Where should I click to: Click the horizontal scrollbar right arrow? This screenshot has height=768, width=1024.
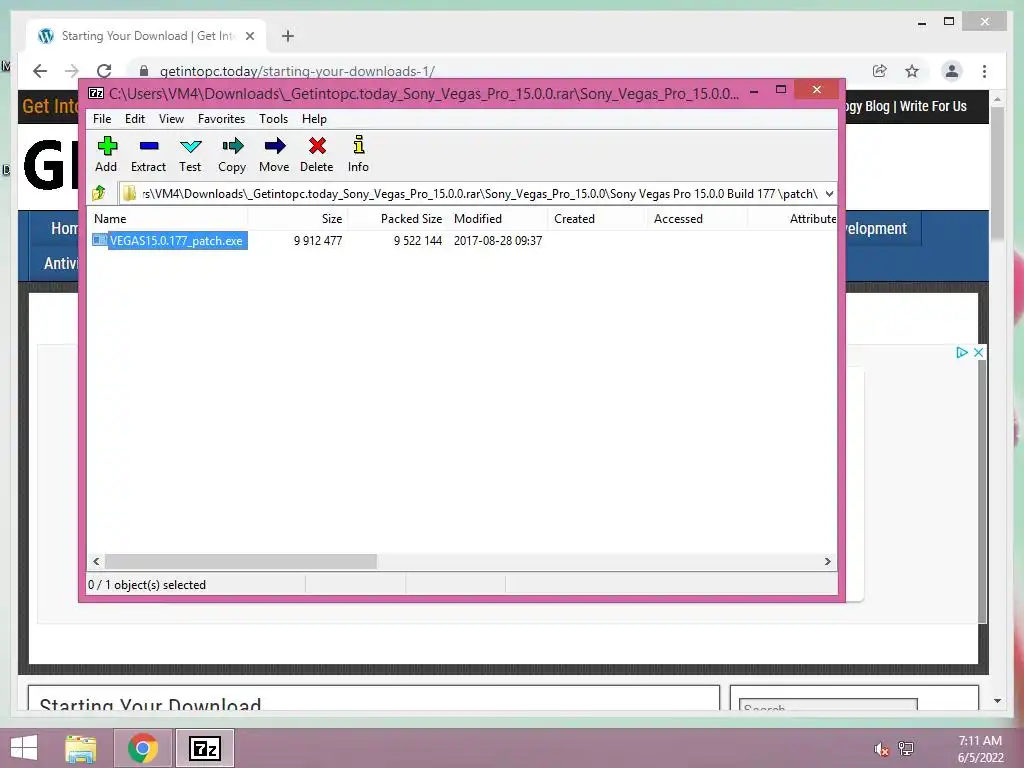coord(827,561)
